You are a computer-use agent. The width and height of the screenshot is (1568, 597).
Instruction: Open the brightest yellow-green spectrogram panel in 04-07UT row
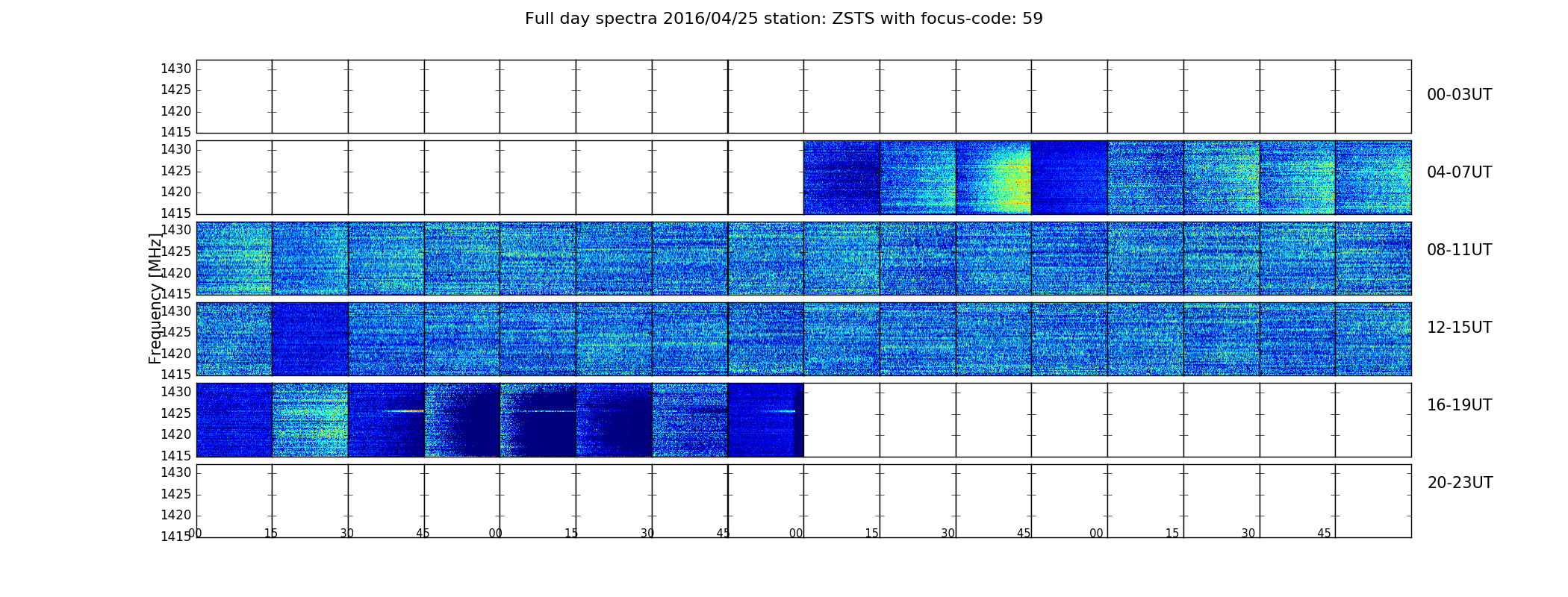(x=994, y=178)
